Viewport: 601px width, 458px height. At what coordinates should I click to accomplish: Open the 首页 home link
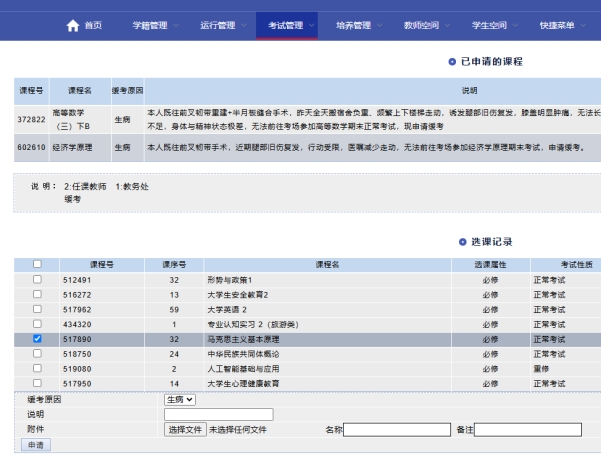(93, 26)
